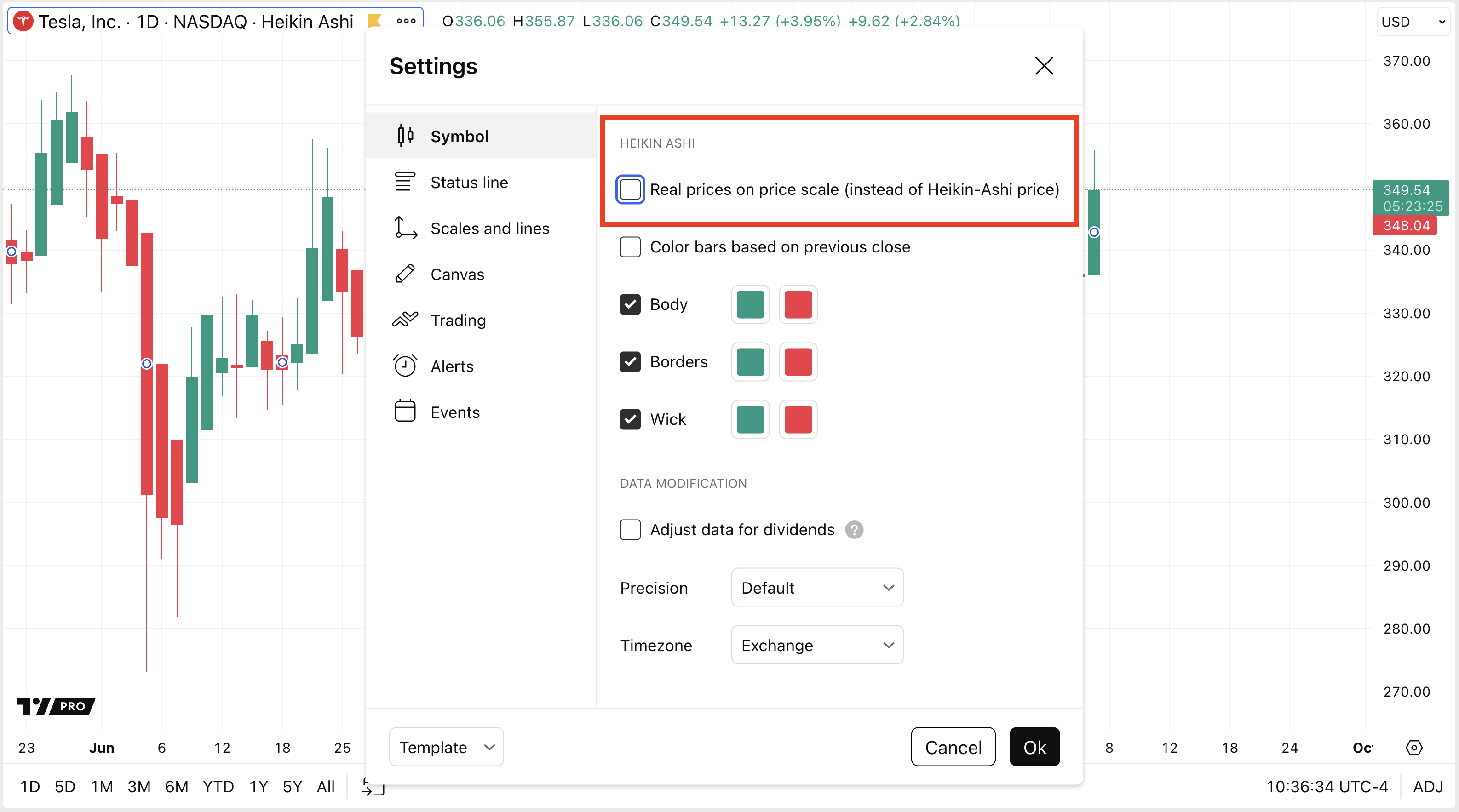Select the 3M time range

139,787
